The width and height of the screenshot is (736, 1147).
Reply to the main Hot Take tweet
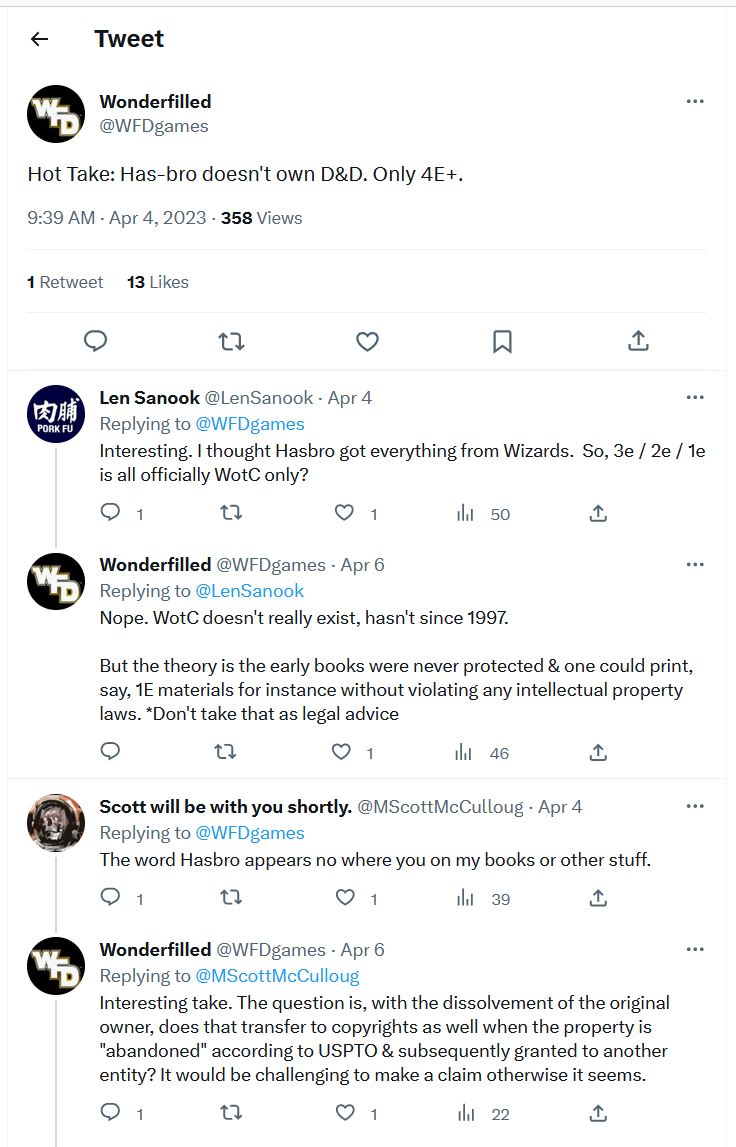[95, 341]
